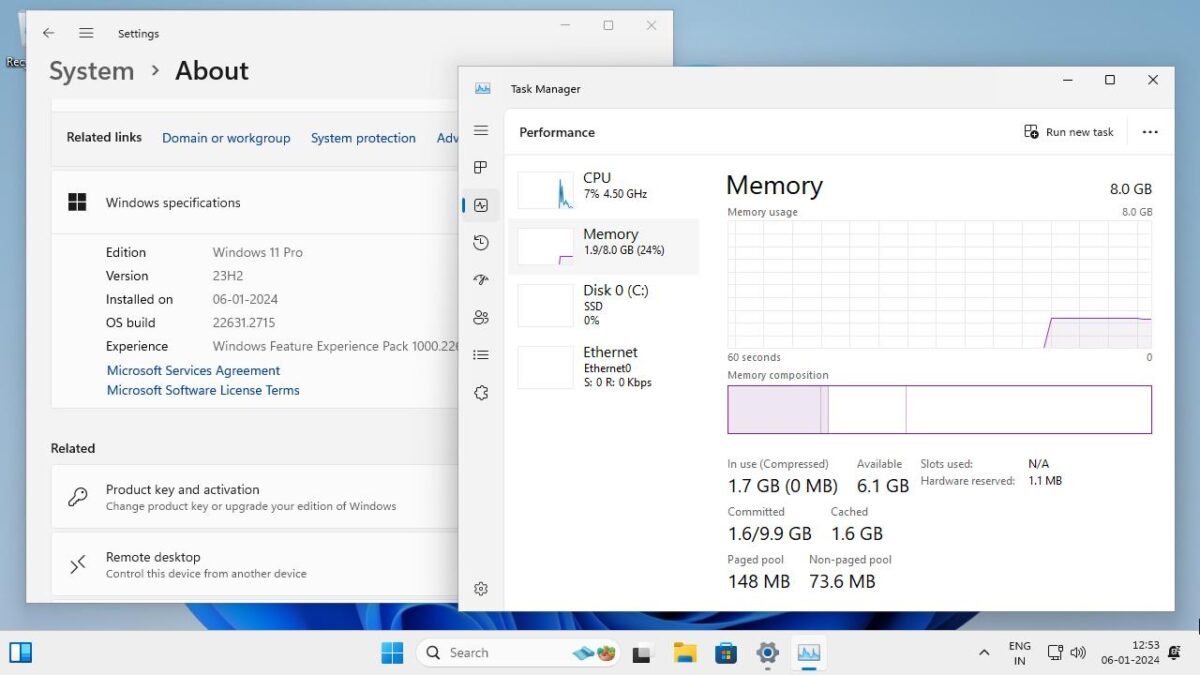Open volume control from system tray

[1078, 652]
